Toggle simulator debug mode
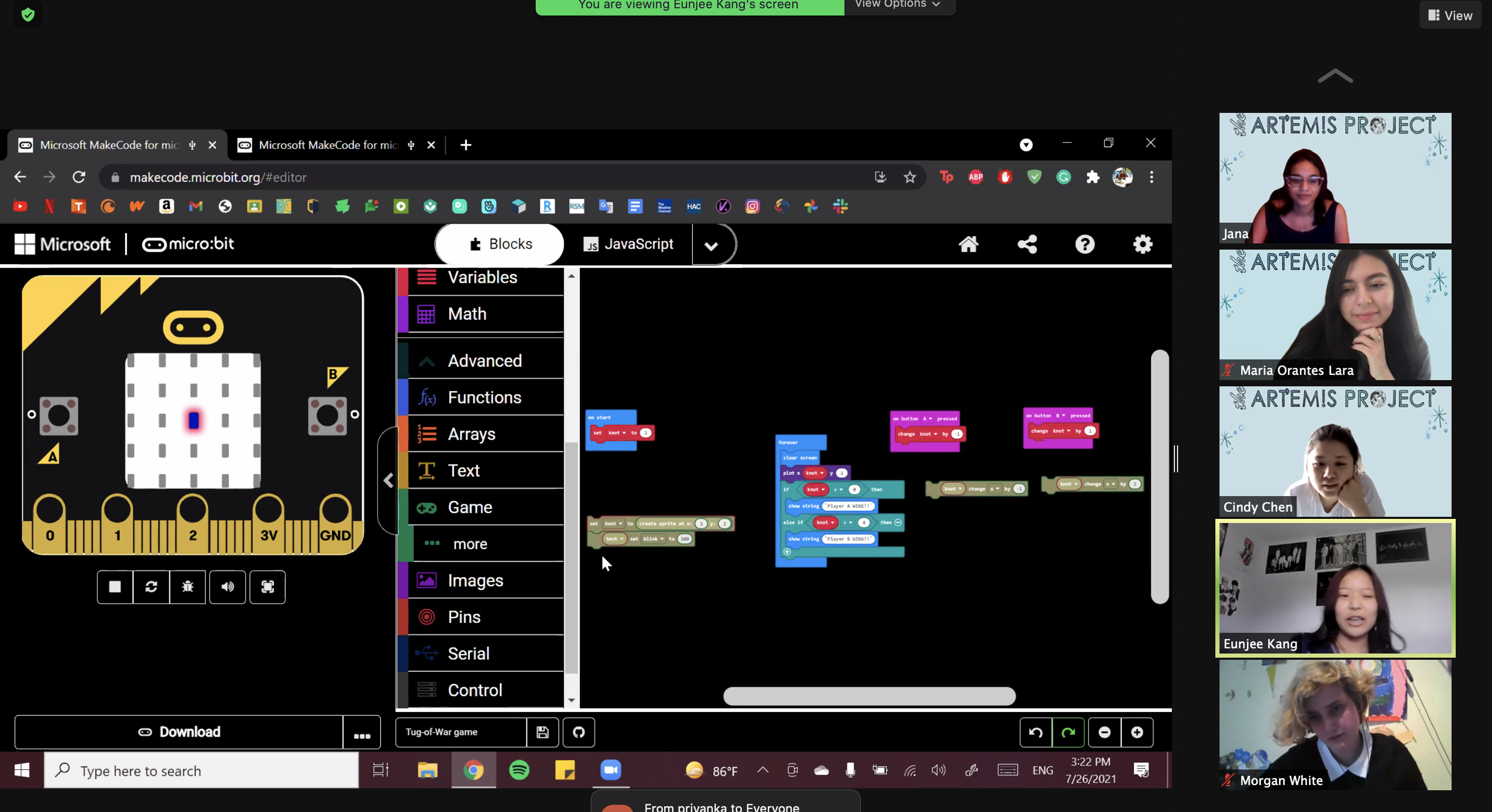1492x812 pixels. [188, 587]
